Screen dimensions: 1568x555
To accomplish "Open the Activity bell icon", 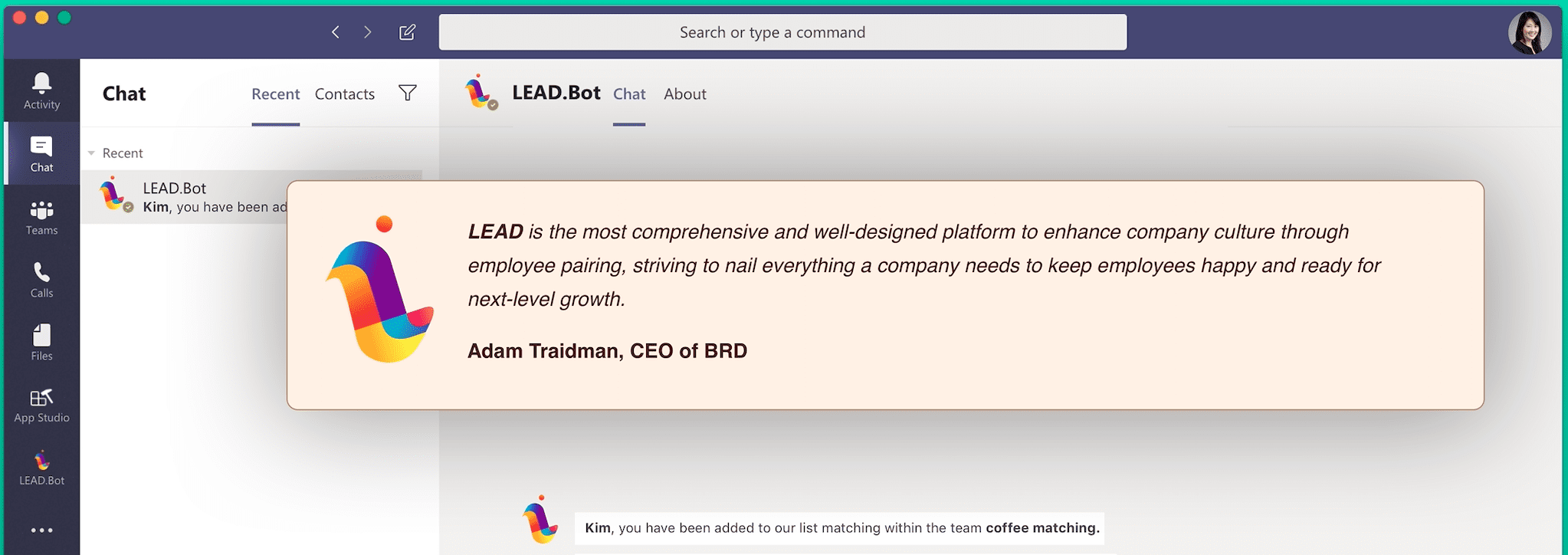I will pos(41,90).
